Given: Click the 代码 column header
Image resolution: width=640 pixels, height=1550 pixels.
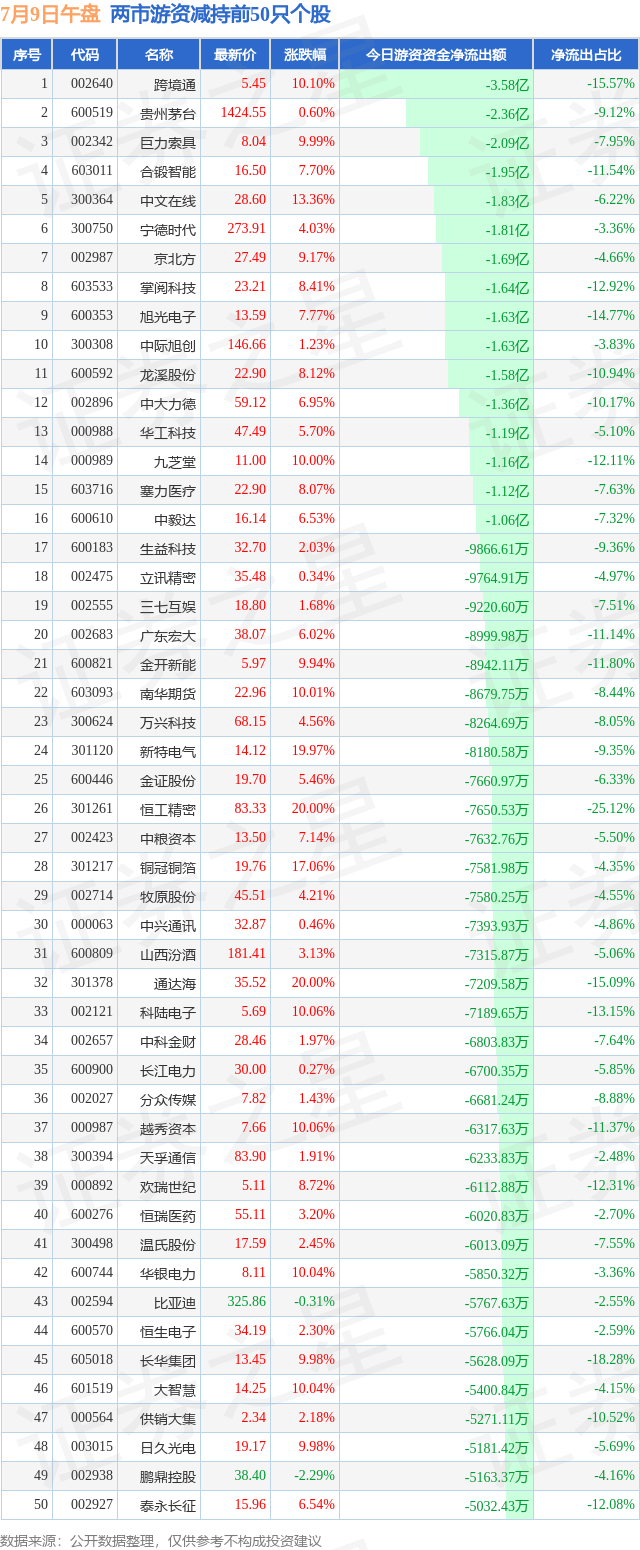Looking at the screenshot, I should pyautogui.click(x=85, y=55).
